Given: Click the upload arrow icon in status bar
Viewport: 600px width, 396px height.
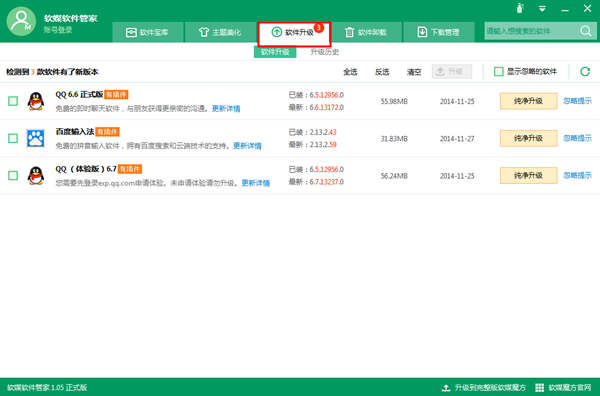Looking at the screenshot, I should 446,388.
